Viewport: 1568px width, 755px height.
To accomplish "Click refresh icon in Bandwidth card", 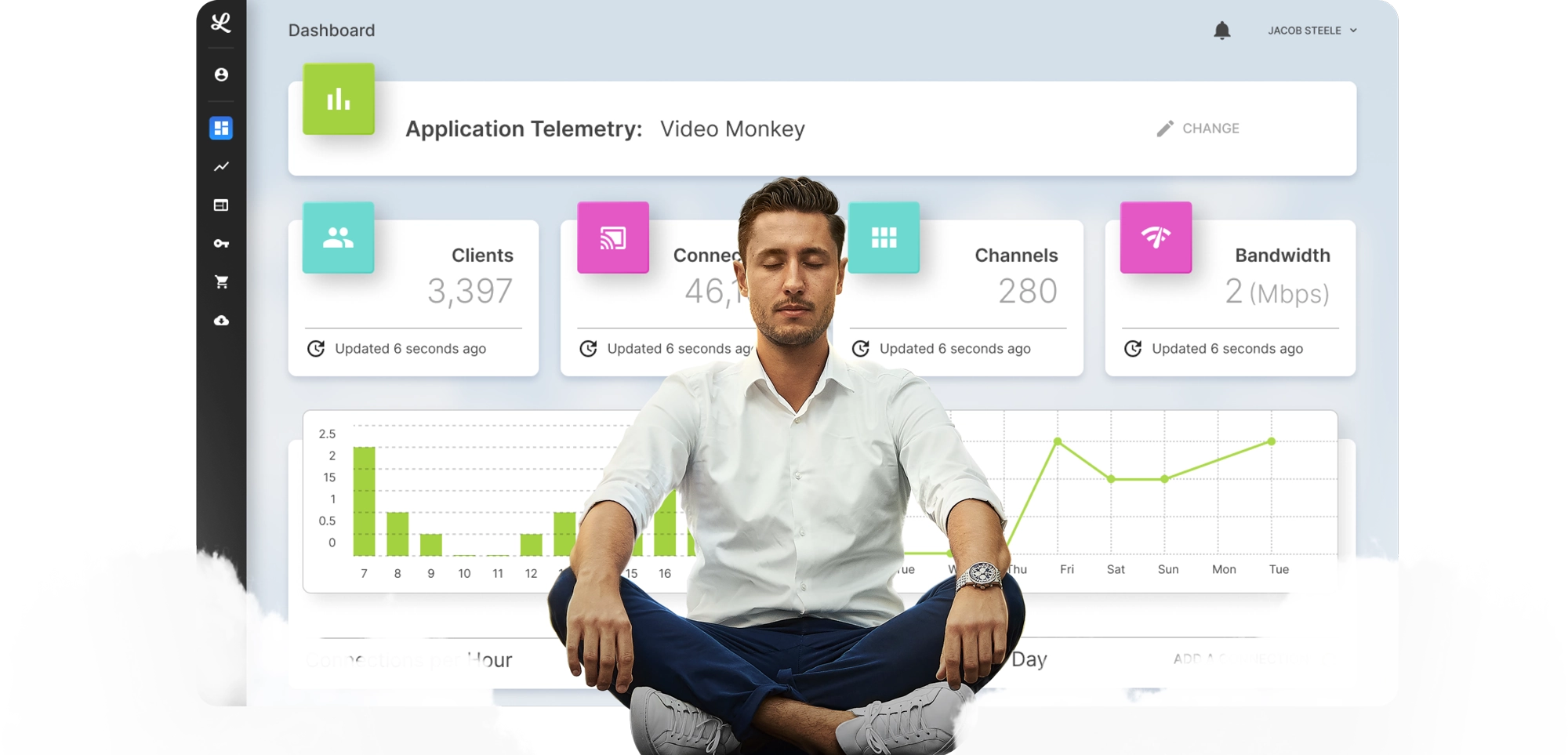I will pyautogui.click(x=1133, y=349).
